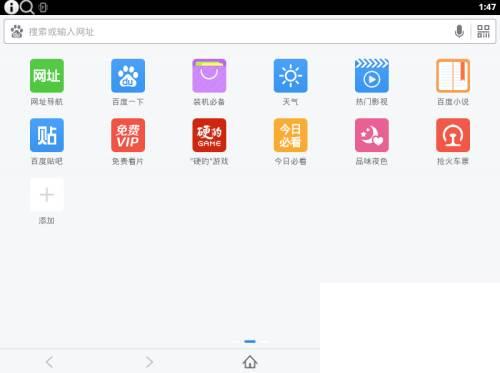Open the 百度一下 Baidu paw icon
500x373 pixels.
tap(128, 76)
